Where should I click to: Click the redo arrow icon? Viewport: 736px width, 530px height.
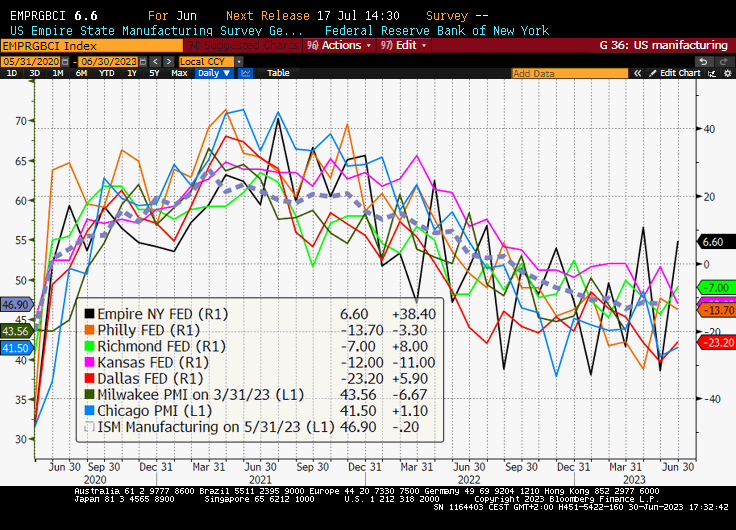pyautogui.click(x=723, y=62)
